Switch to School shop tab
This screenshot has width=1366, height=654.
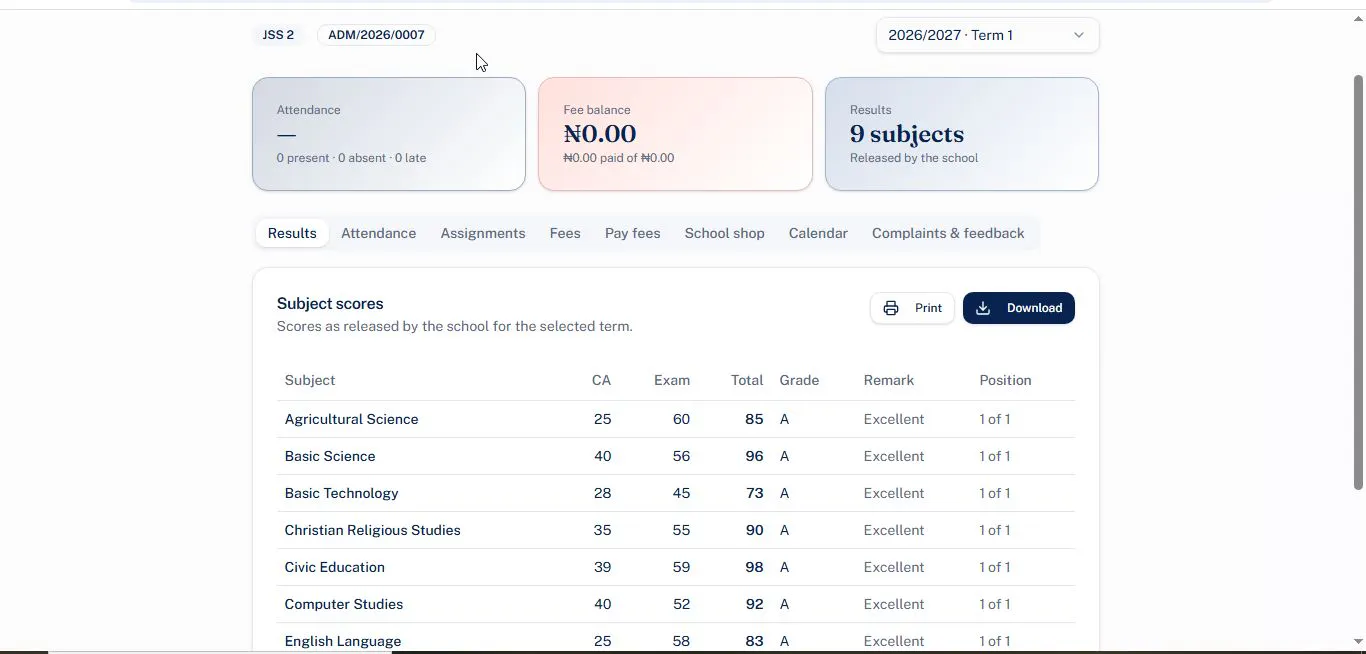coord(725,233)
